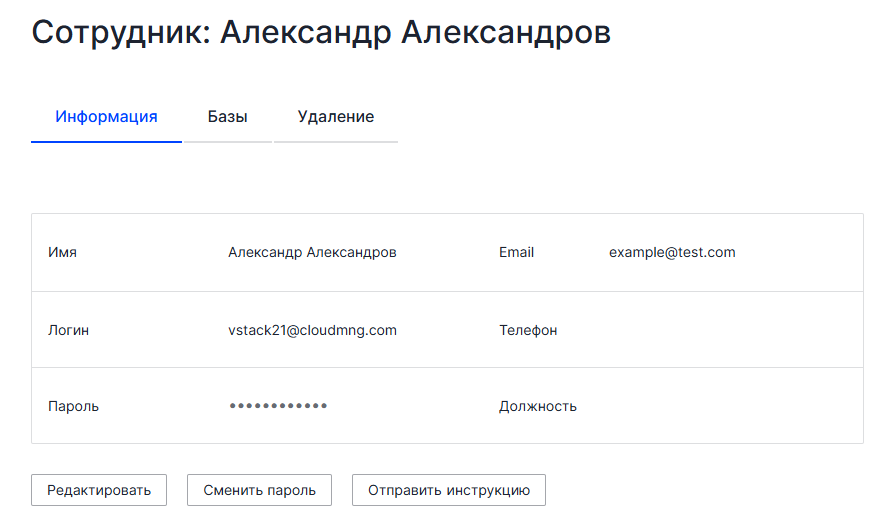Click the Редактировать button
Screen dimensions: 882x532
coord(99,490)
